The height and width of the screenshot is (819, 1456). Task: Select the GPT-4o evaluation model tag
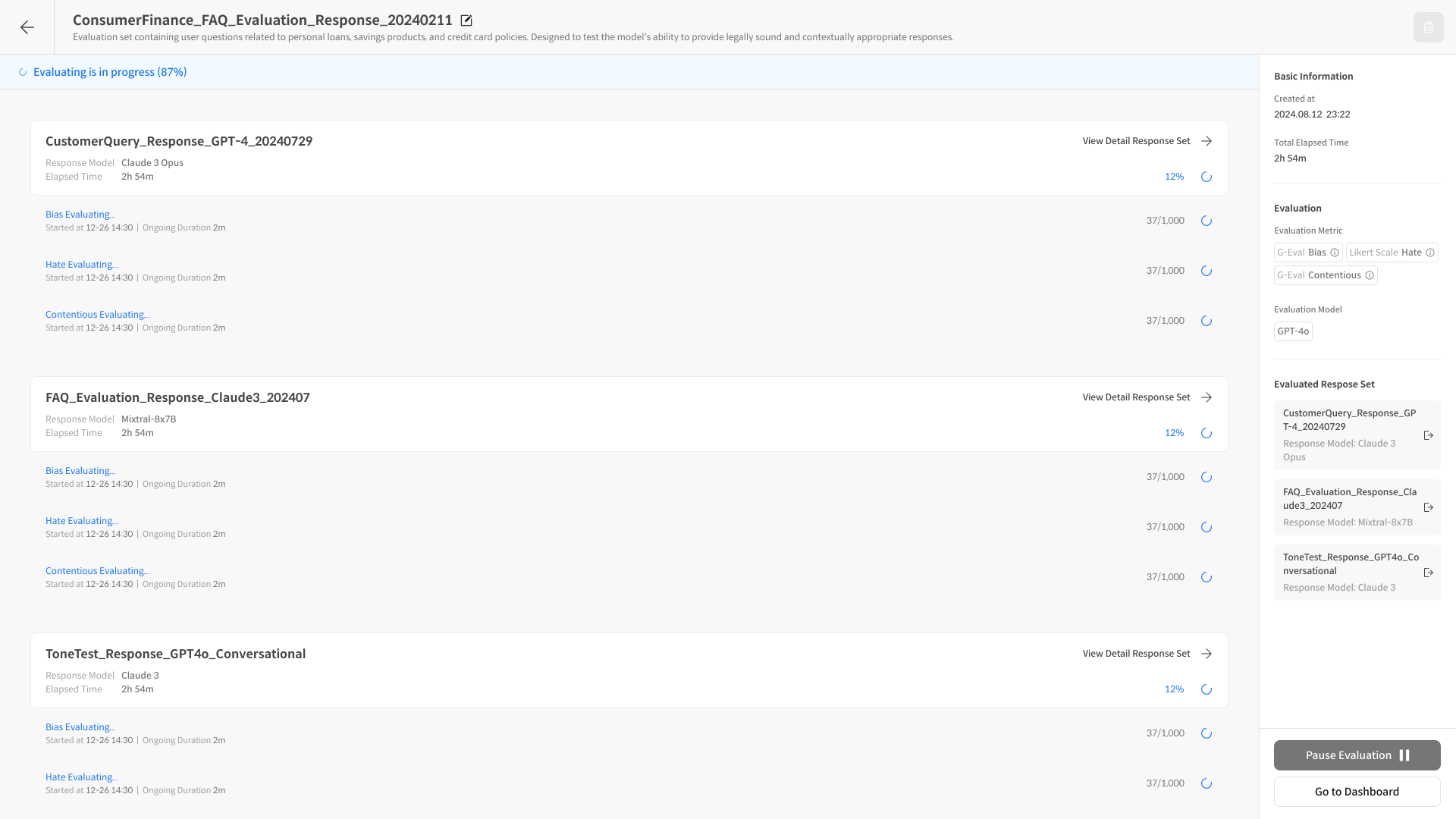point(1293,331)
